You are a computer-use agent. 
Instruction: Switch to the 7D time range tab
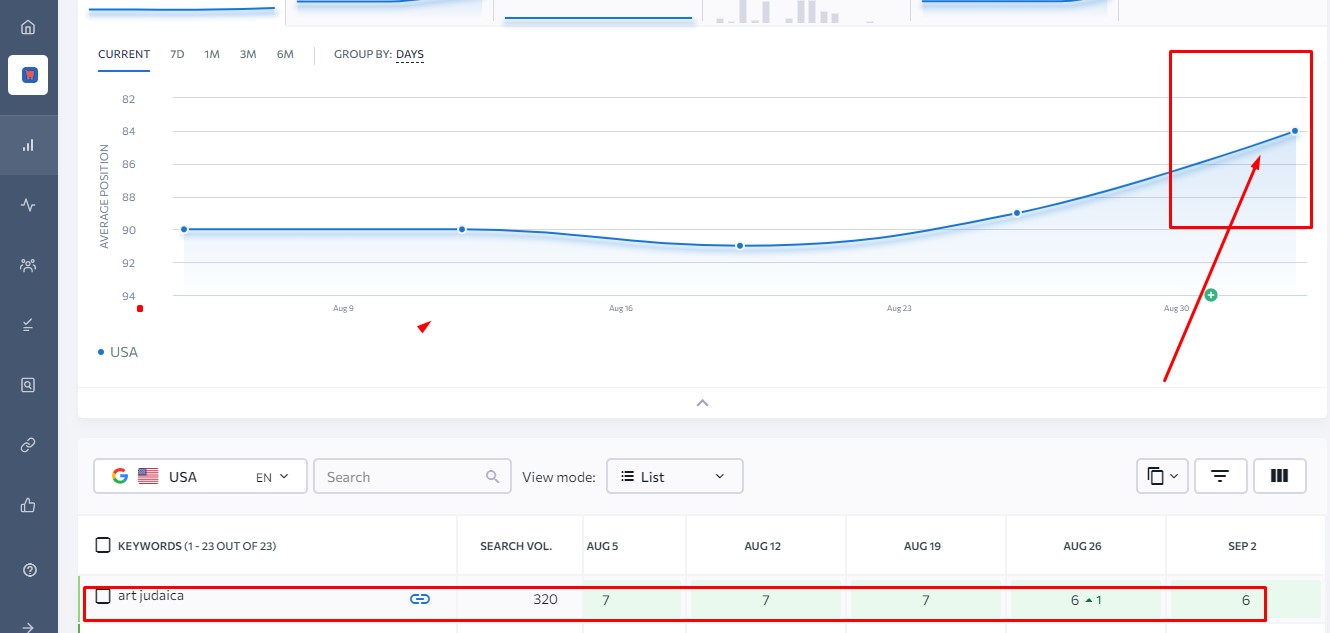click(x=176, y=54)
